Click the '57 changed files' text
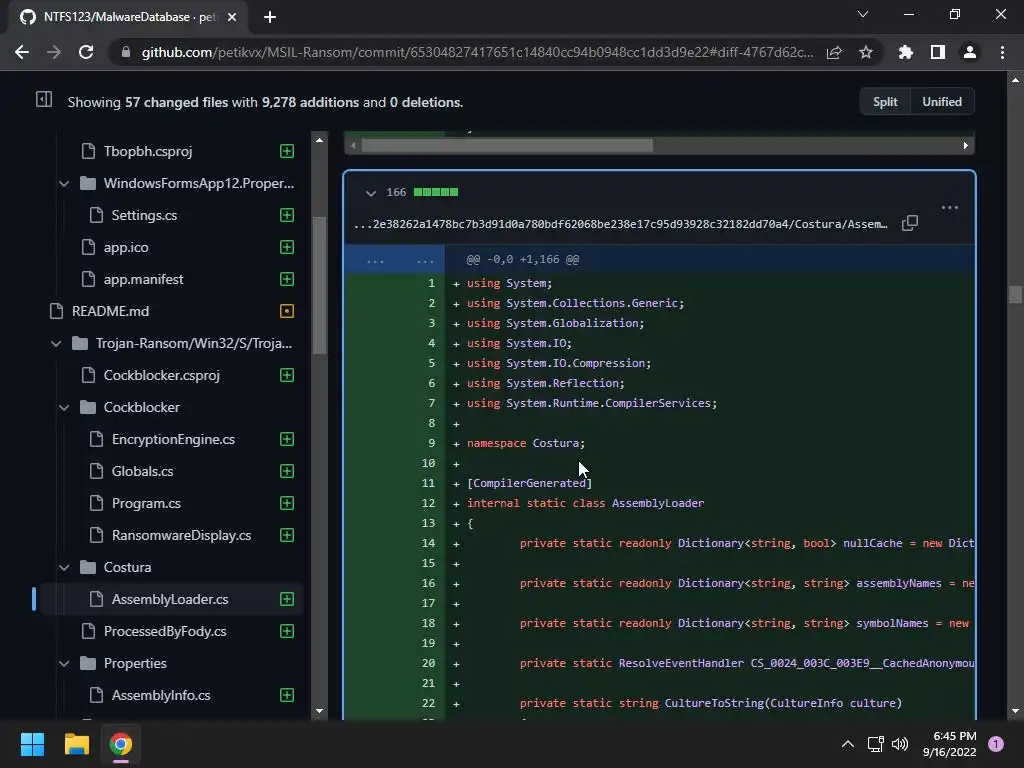The width and height of the screenshot is (1024, 768). pyautogui.click(x=176, y=103)
